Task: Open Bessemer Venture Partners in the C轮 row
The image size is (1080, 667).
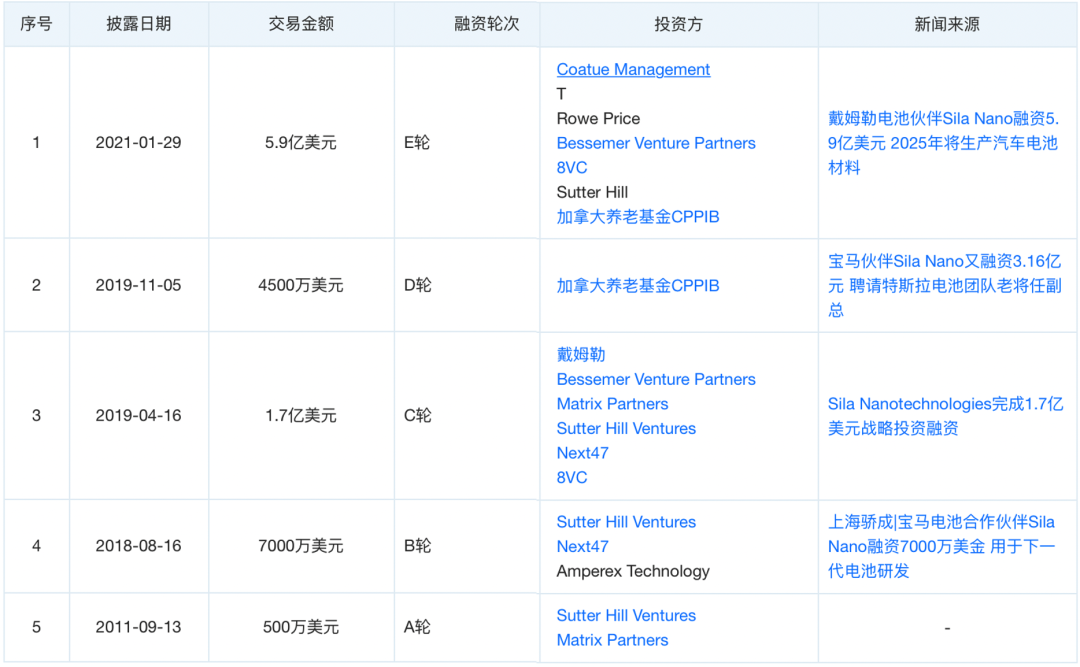Action: click(656, 380)
